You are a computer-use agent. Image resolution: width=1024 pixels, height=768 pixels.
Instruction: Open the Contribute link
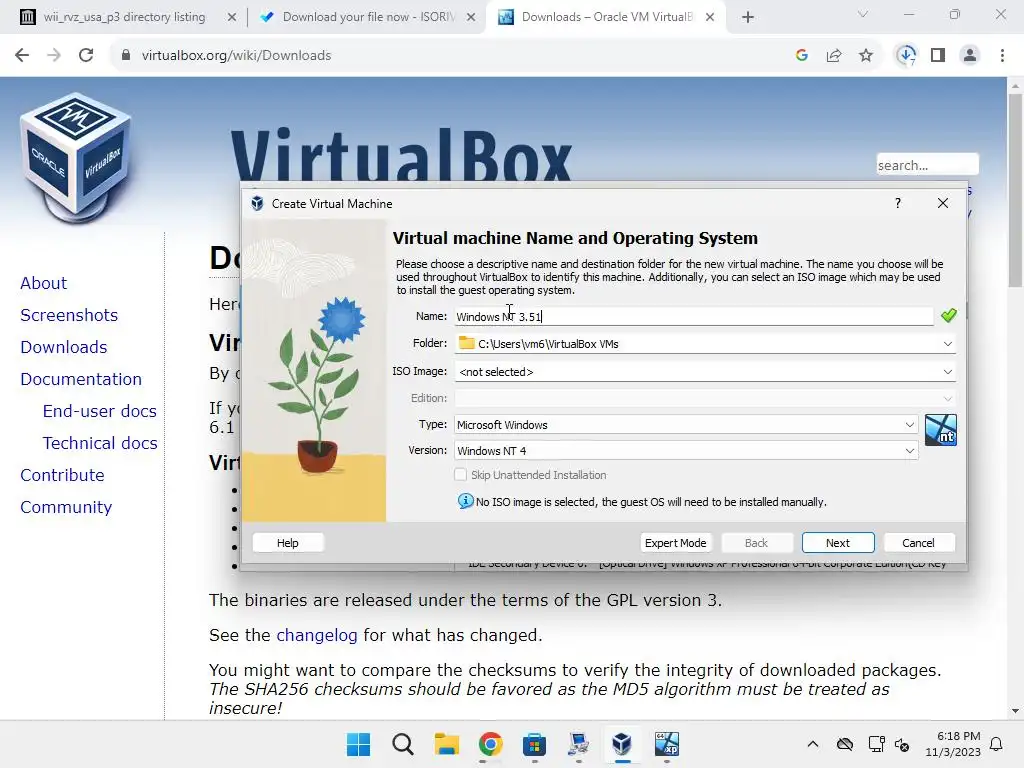point(62,475)
